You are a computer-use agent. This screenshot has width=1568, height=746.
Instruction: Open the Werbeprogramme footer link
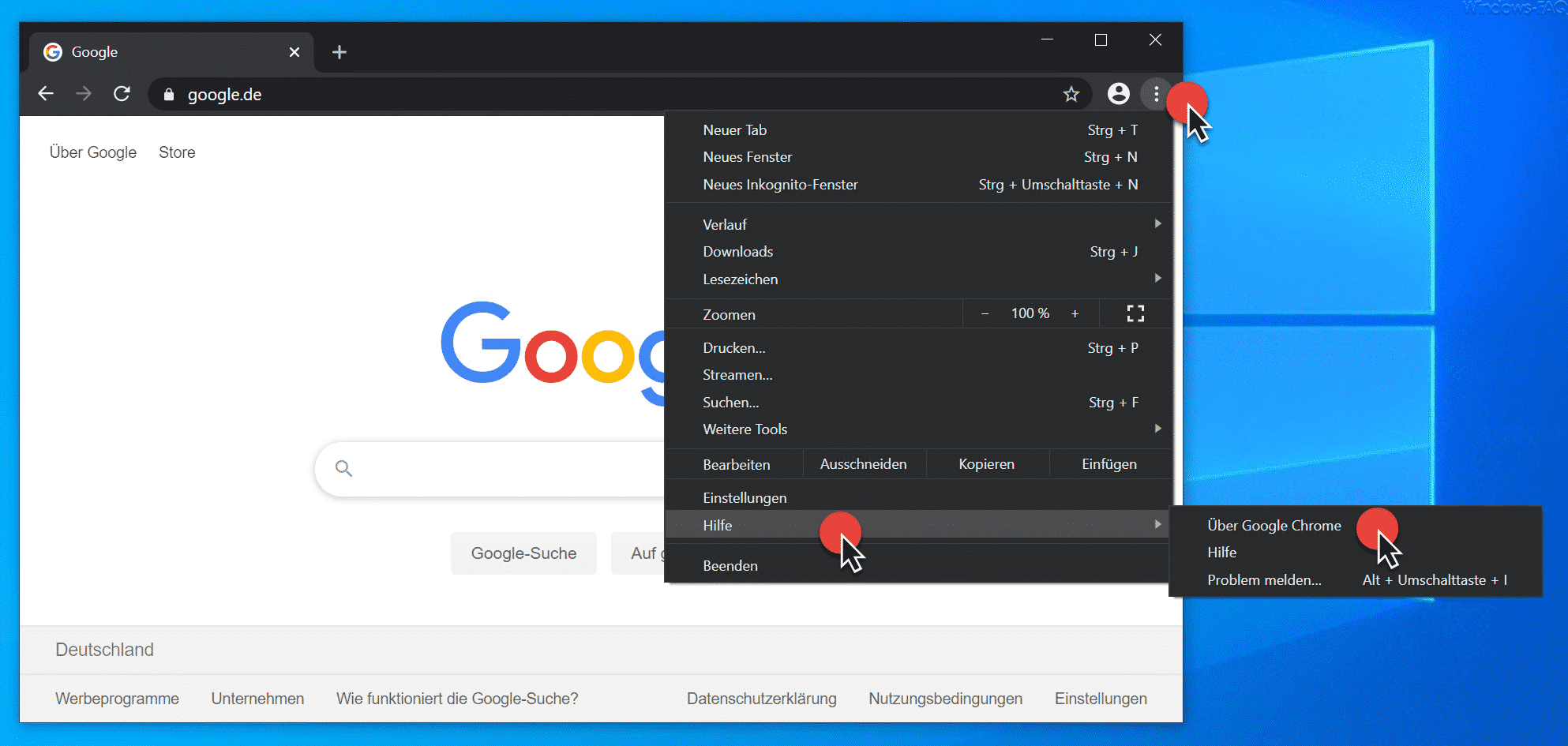(117, 699)
